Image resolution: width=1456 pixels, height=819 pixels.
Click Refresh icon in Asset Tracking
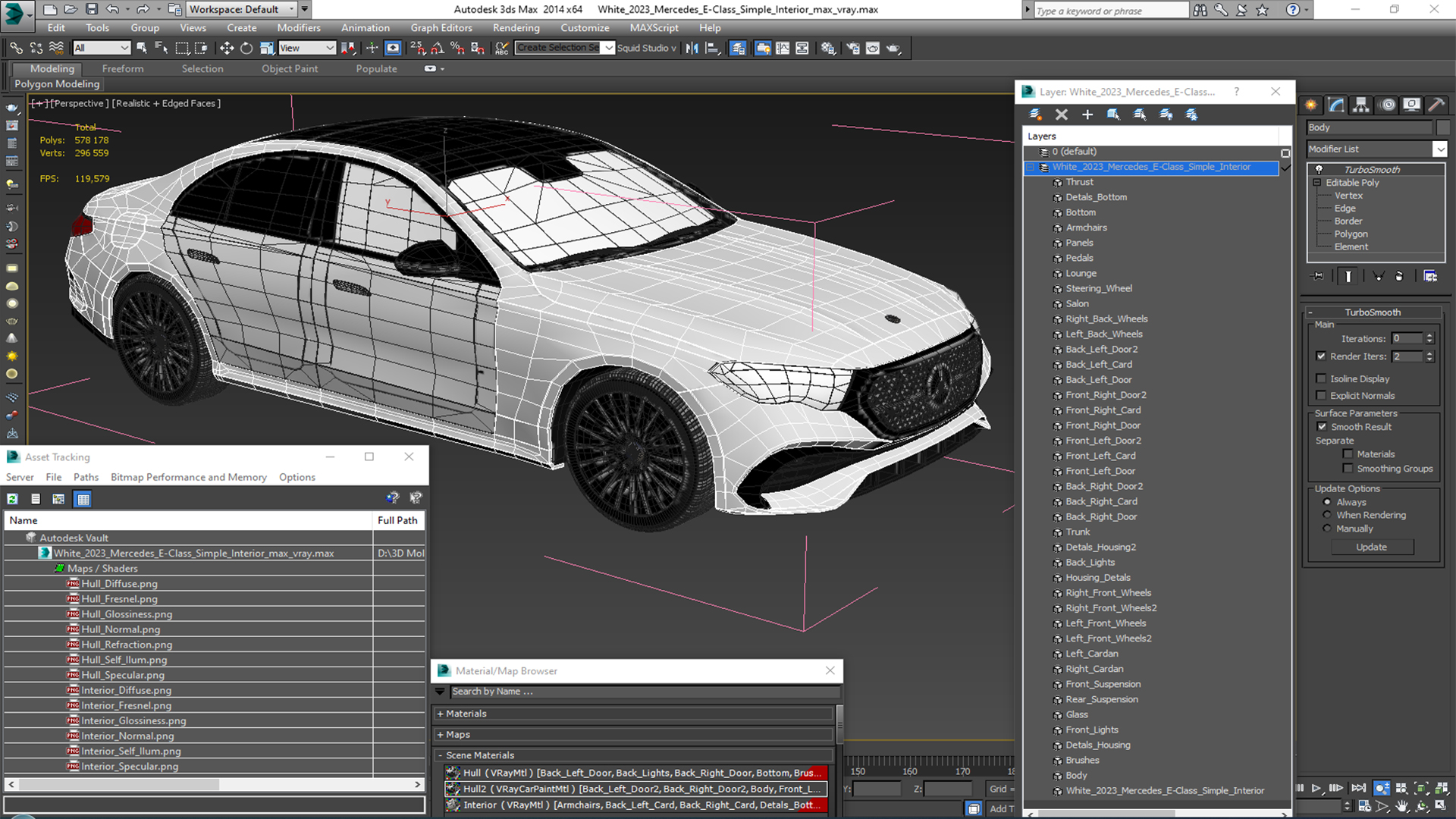click(x=13, y=499)
